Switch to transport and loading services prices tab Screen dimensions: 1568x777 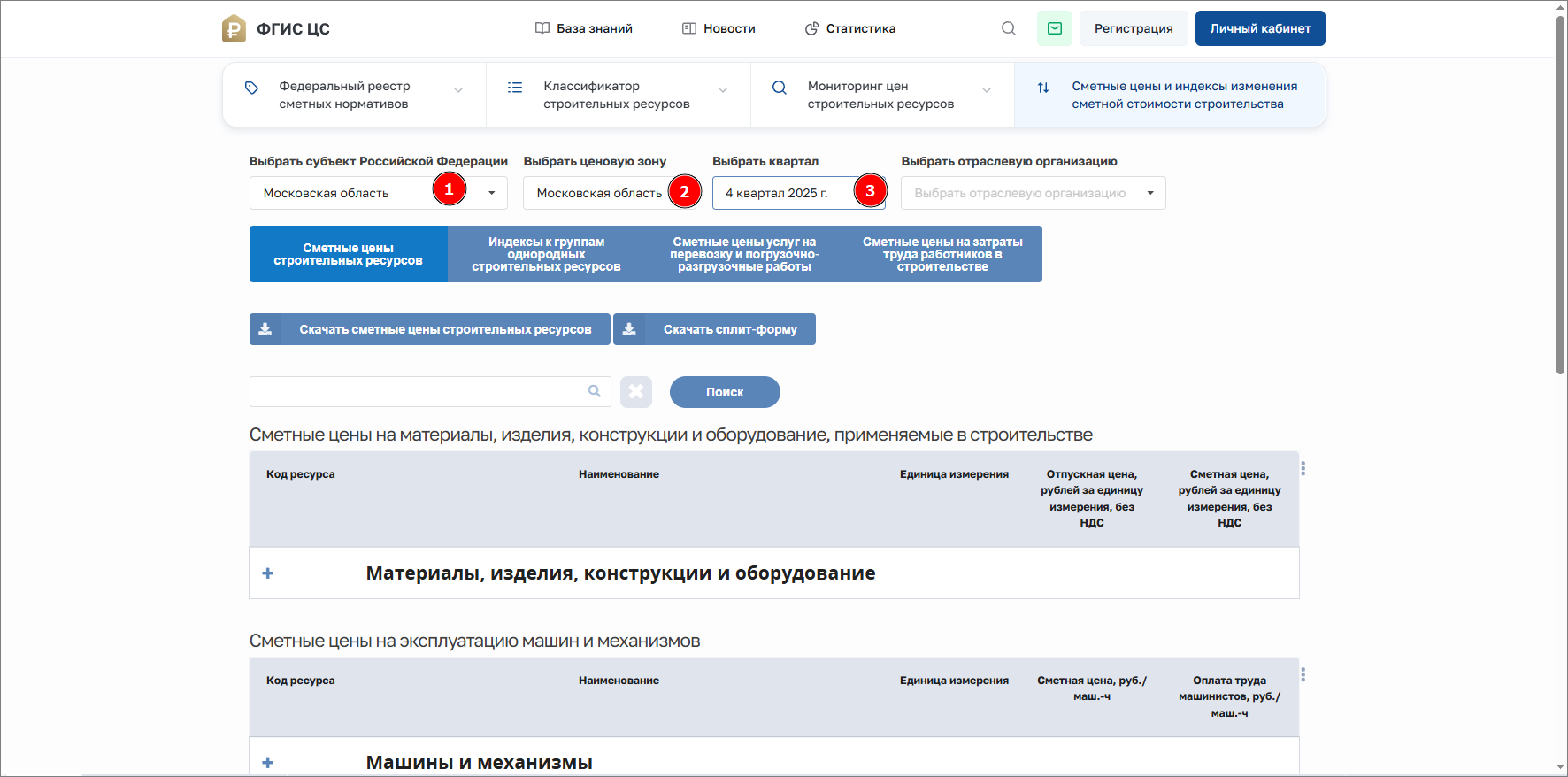coord(745,254)
